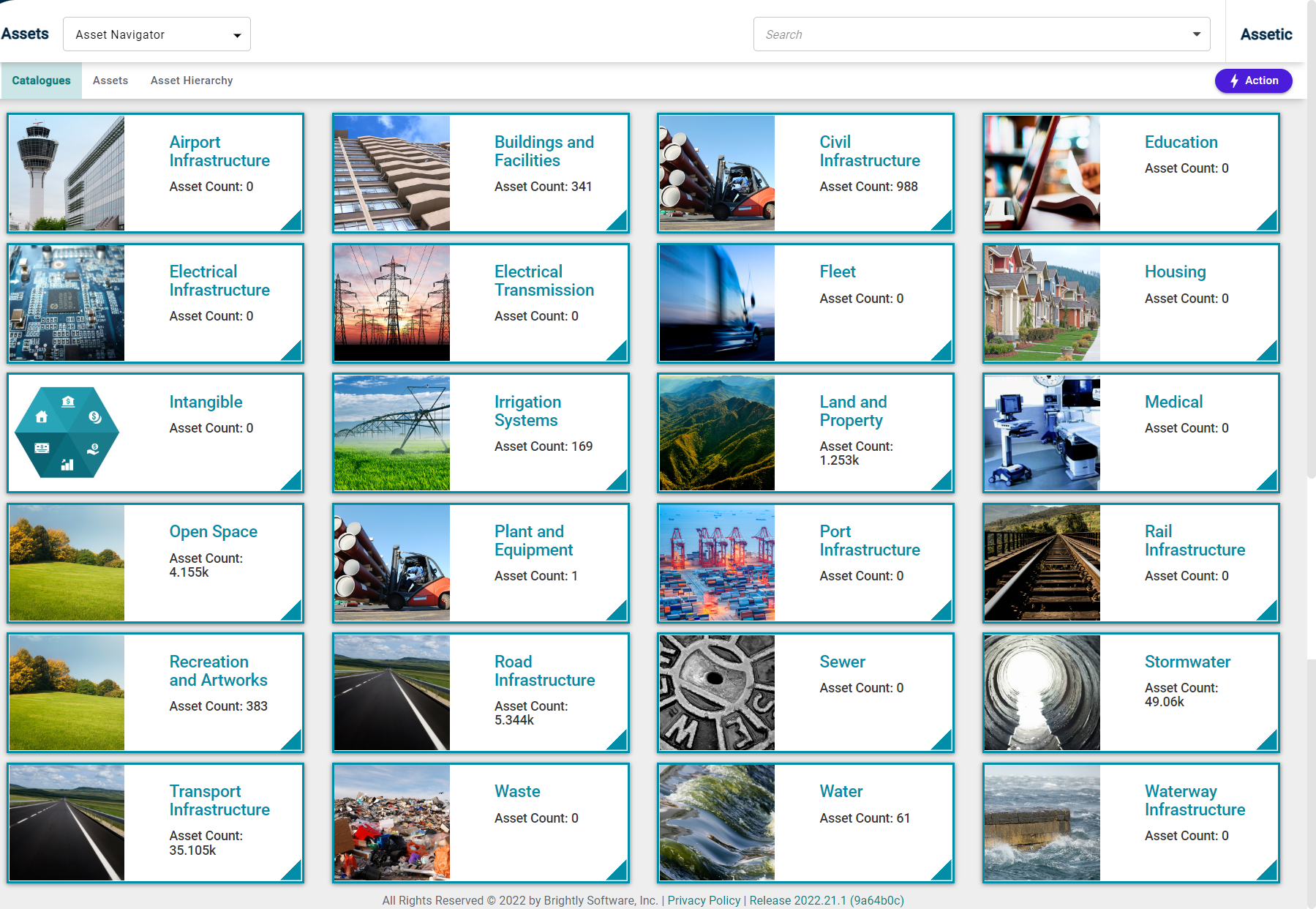Click the Intangible hexagon icon
Image resolution: width=1316 pixels, height=909 pixels.
[67, 433]
